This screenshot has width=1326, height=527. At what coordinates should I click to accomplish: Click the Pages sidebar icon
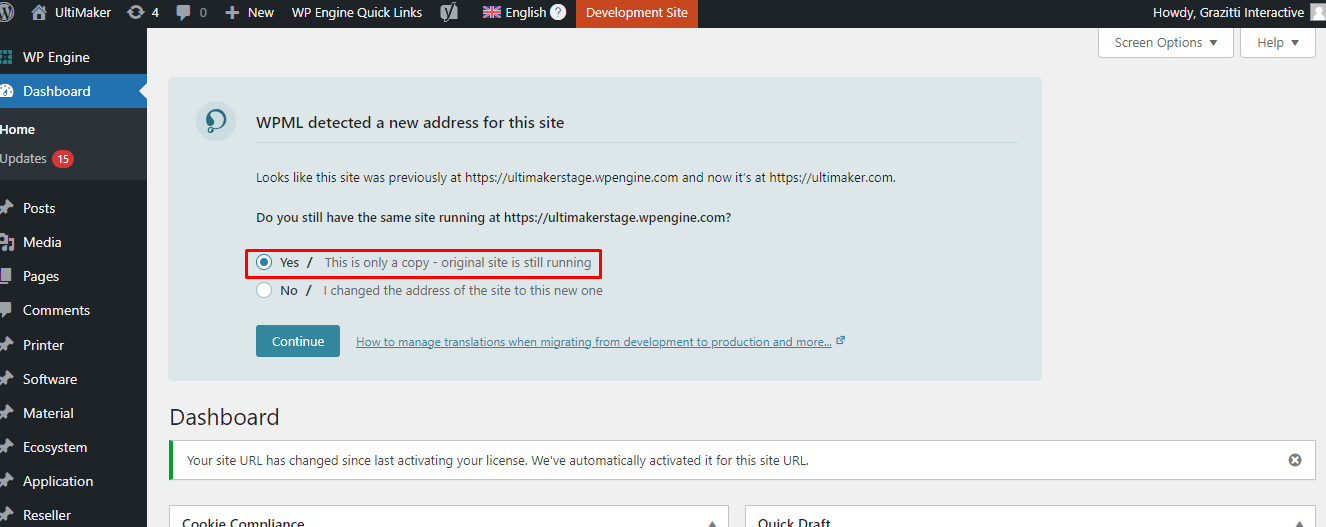pyautogui.click(x=6, y=276)
